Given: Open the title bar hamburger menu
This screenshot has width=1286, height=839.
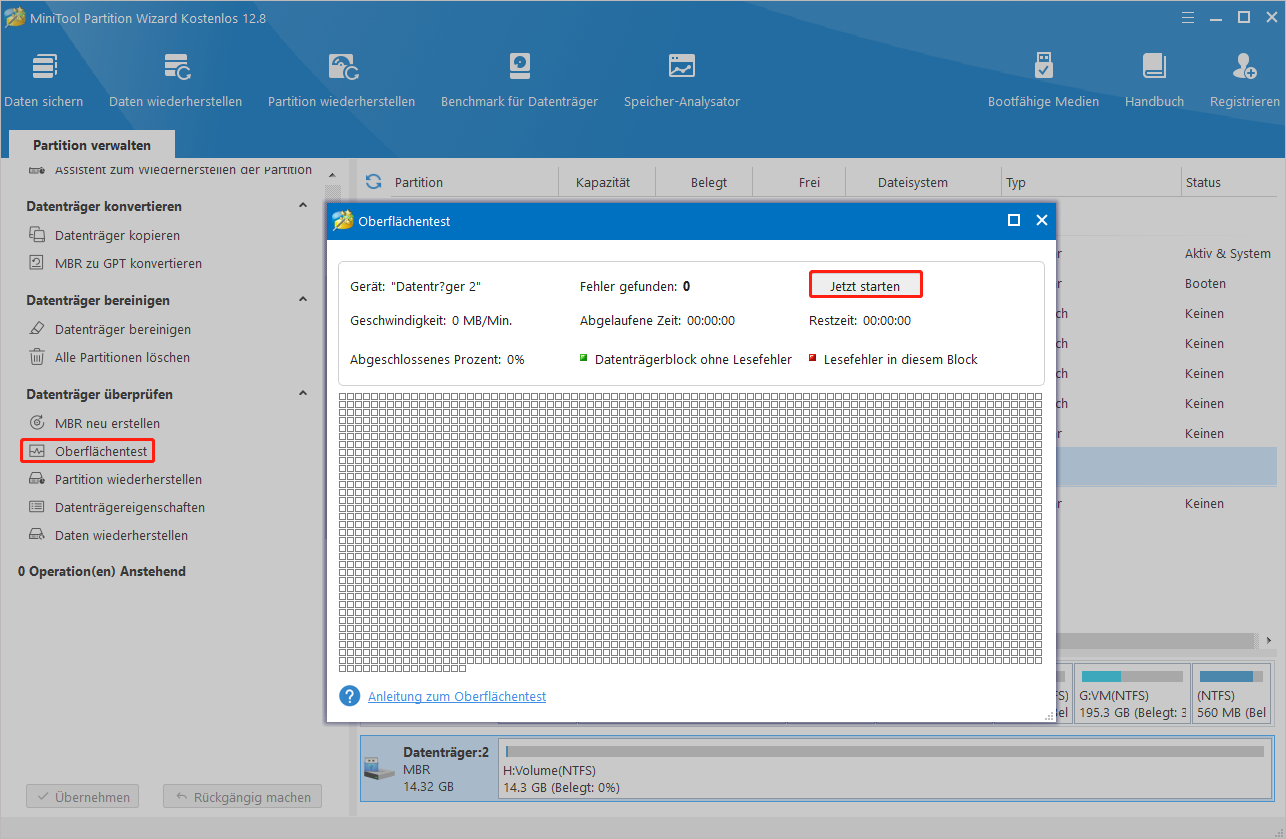Looking at the screenshot, I should pyautogui.click(x=1187, y=17).
